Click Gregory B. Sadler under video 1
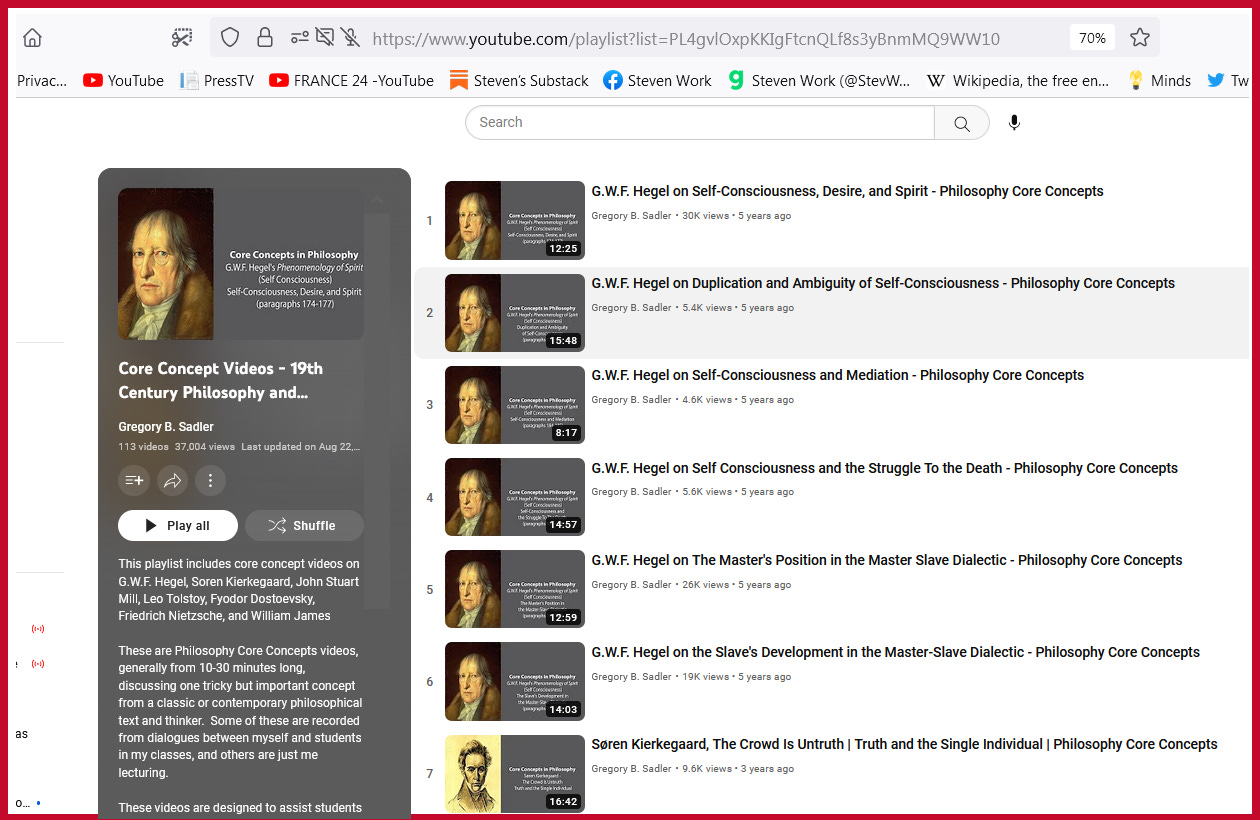Viewport: 1260px width, 820px height. (x=631, y=216)
